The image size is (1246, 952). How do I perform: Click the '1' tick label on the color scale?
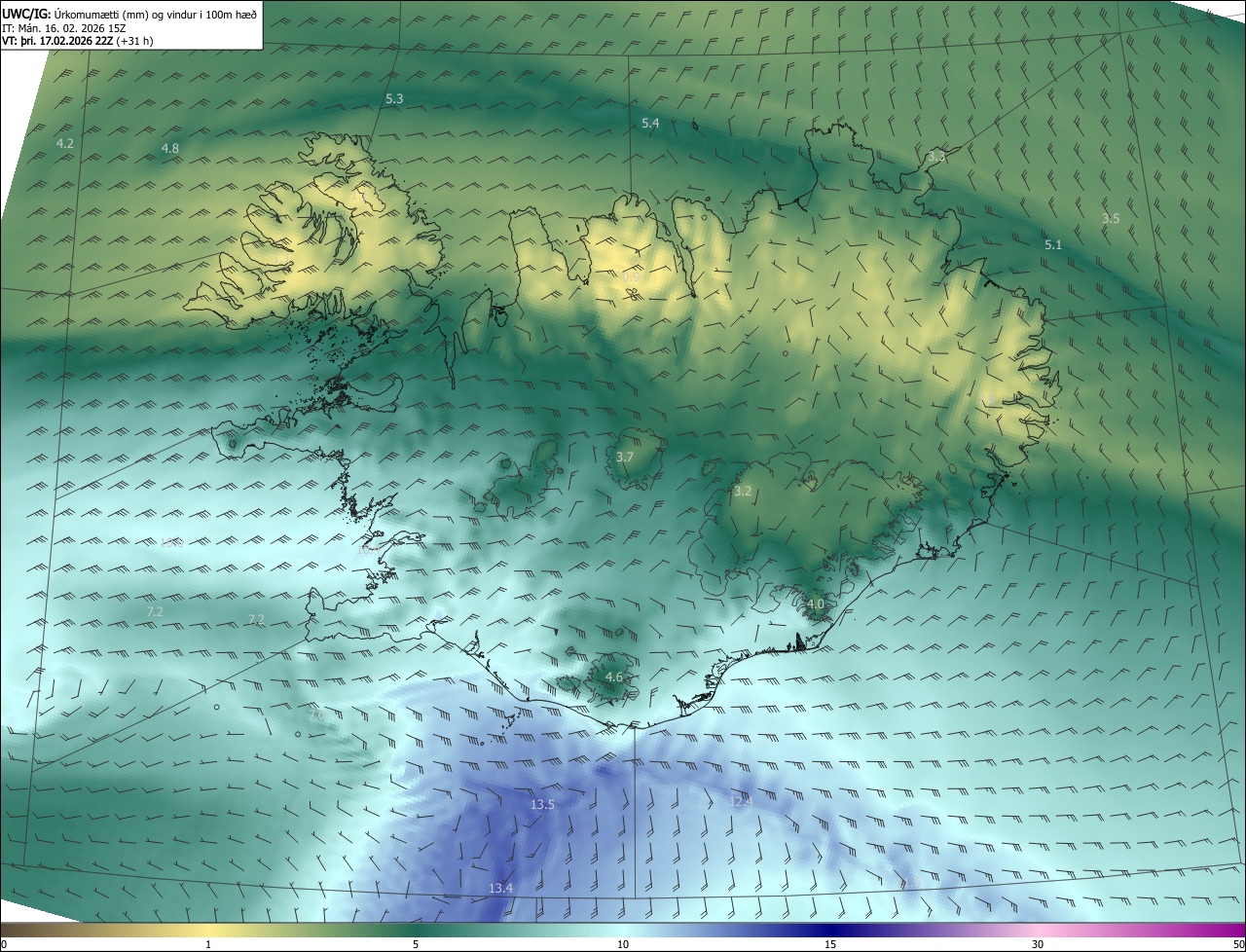208,945
